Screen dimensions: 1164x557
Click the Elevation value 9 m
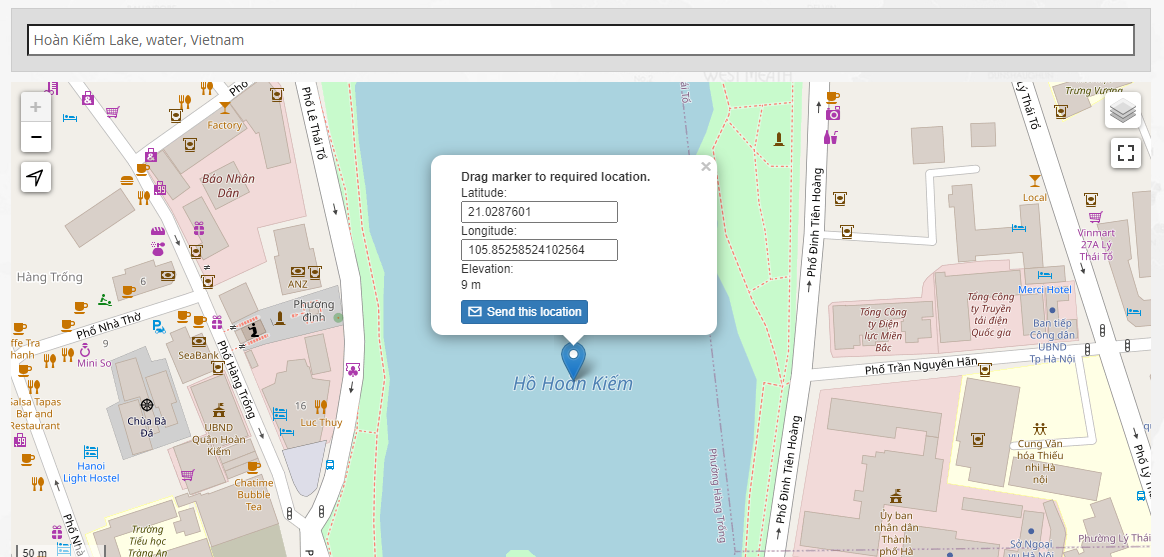tap(471, 285)
